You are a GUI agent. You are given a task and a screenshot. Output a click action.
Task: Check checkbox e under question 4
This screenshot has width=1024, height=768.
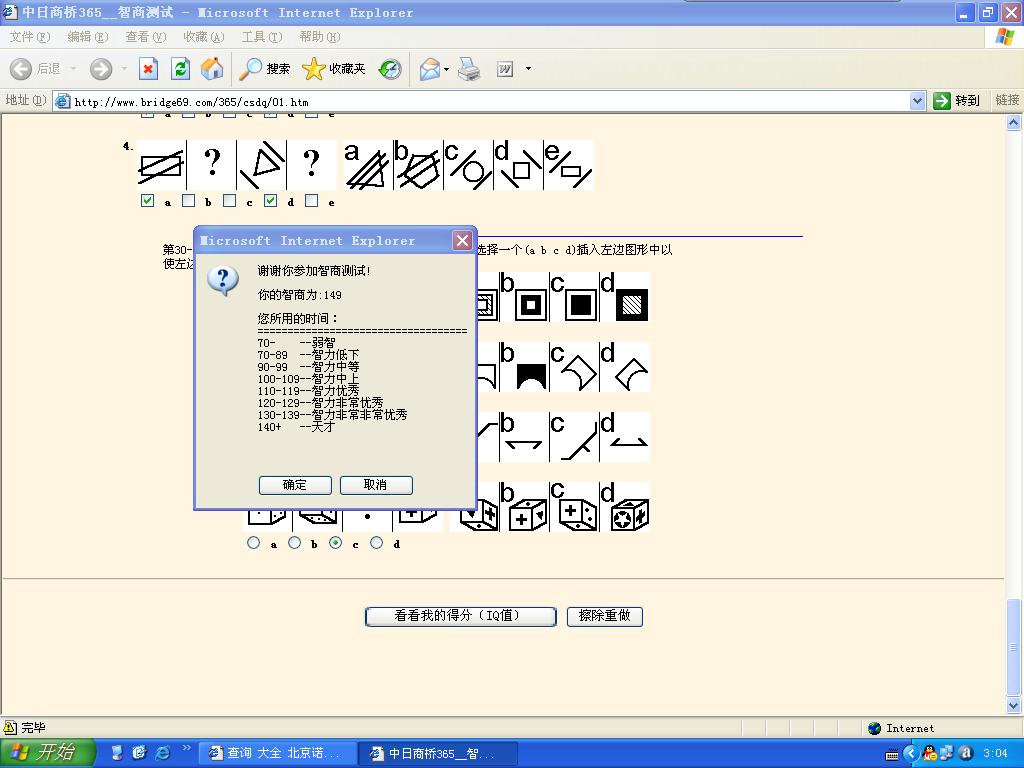[x=312, y=201]
